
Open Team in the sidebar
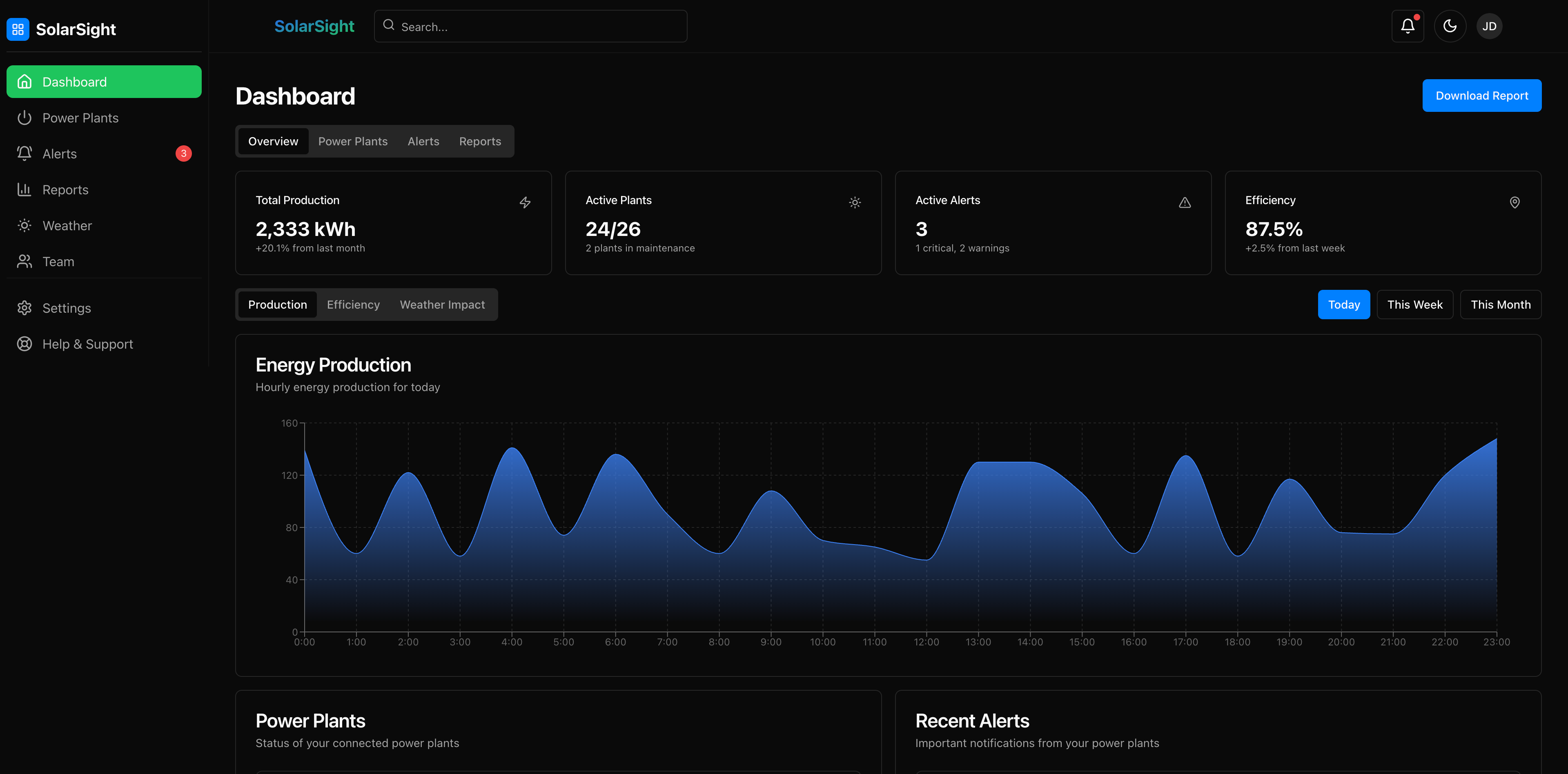click(x=58, y=262)
